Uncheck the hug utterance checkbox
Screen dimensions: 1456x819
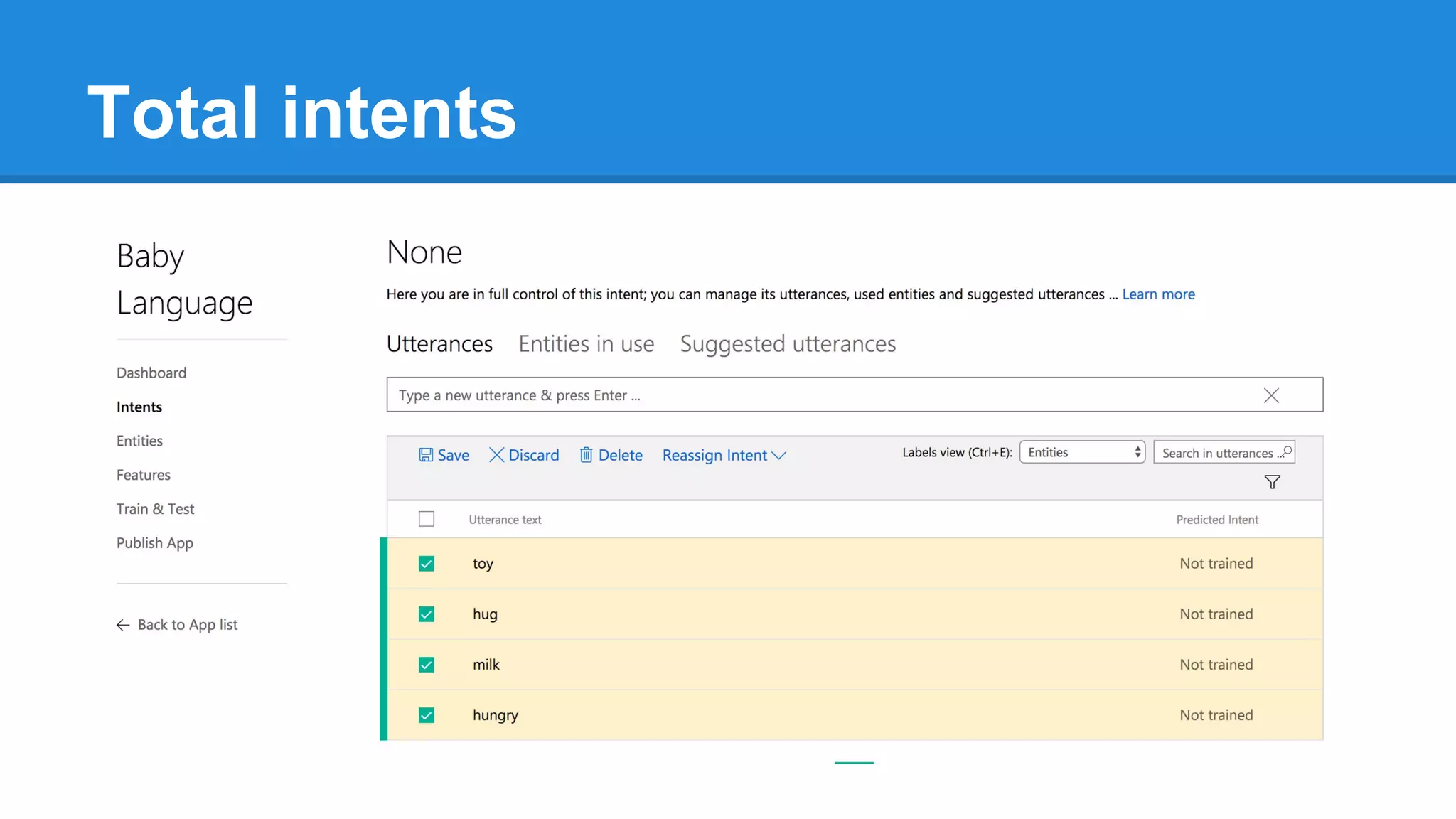[x=427, y=614]
